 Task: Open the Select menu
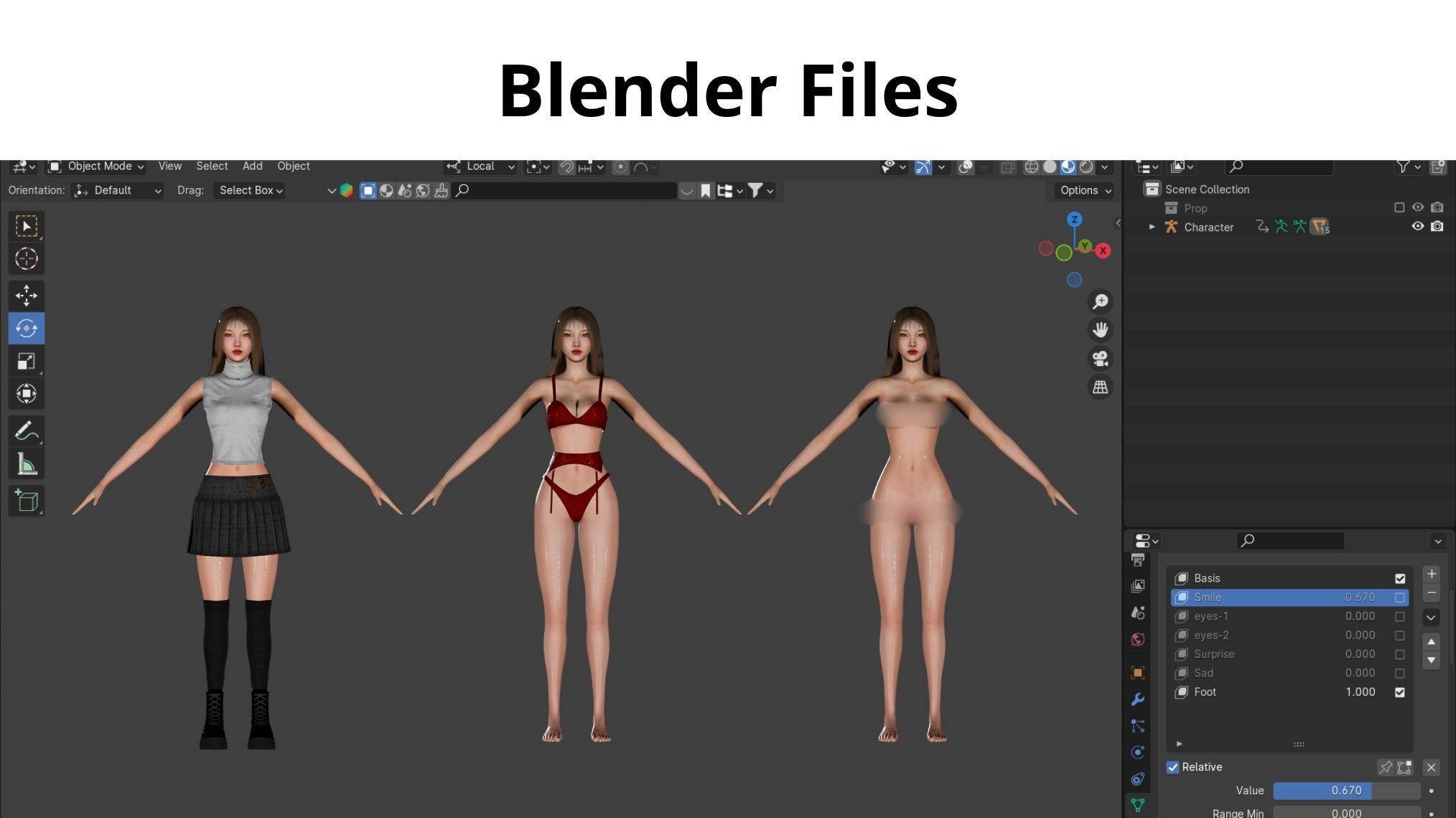coord(212,166)
